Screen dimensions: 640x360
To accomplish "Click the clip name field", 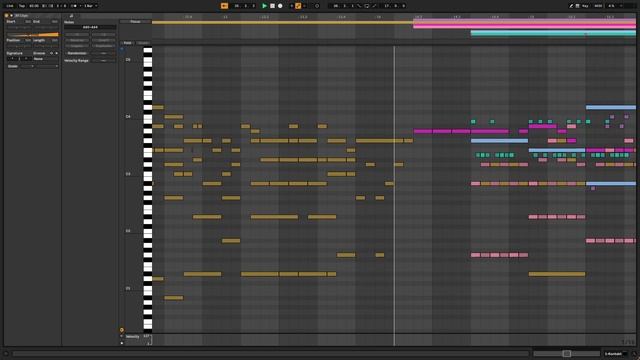I will coord(36,16).
